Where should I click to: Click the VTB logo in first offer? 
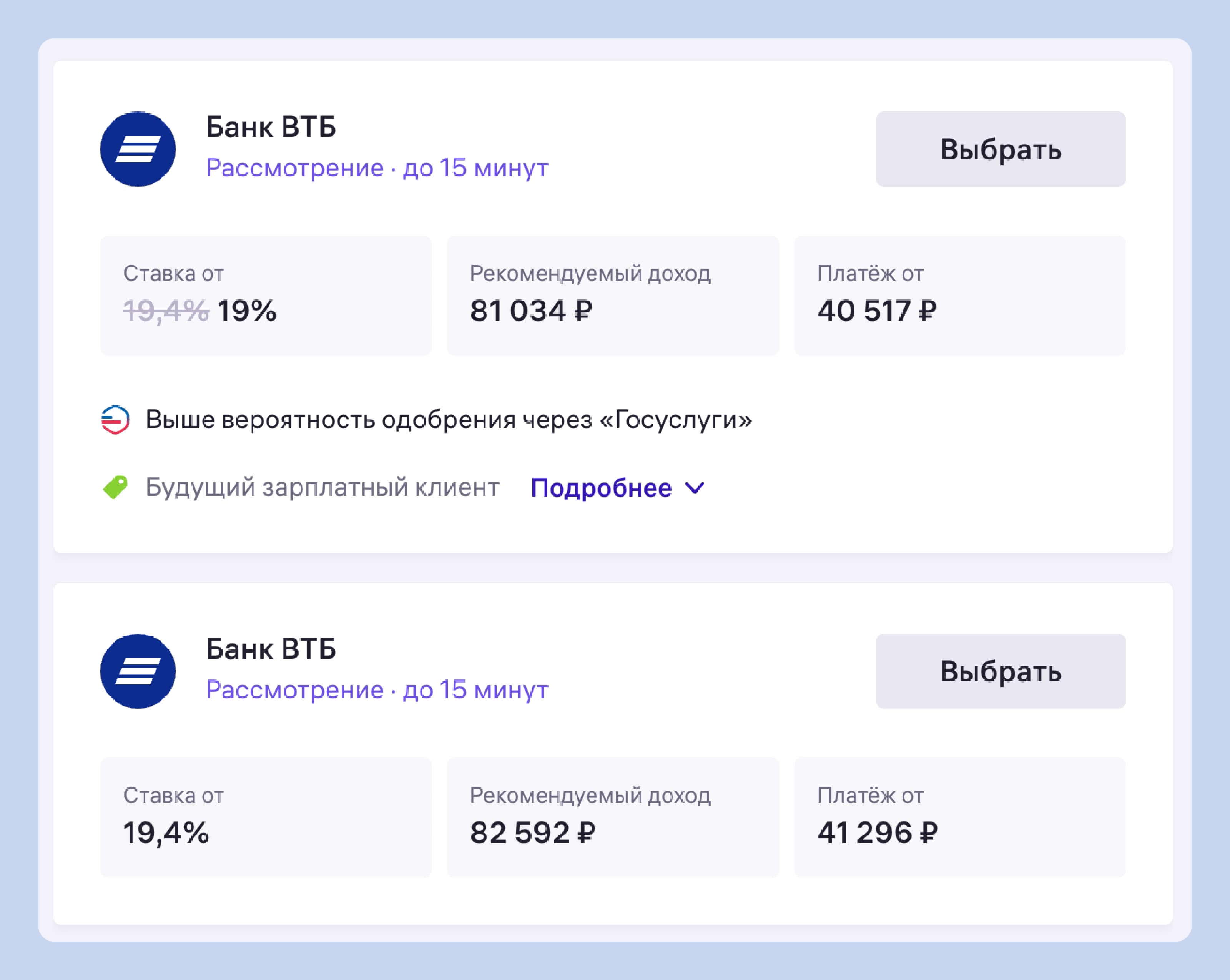138,149
